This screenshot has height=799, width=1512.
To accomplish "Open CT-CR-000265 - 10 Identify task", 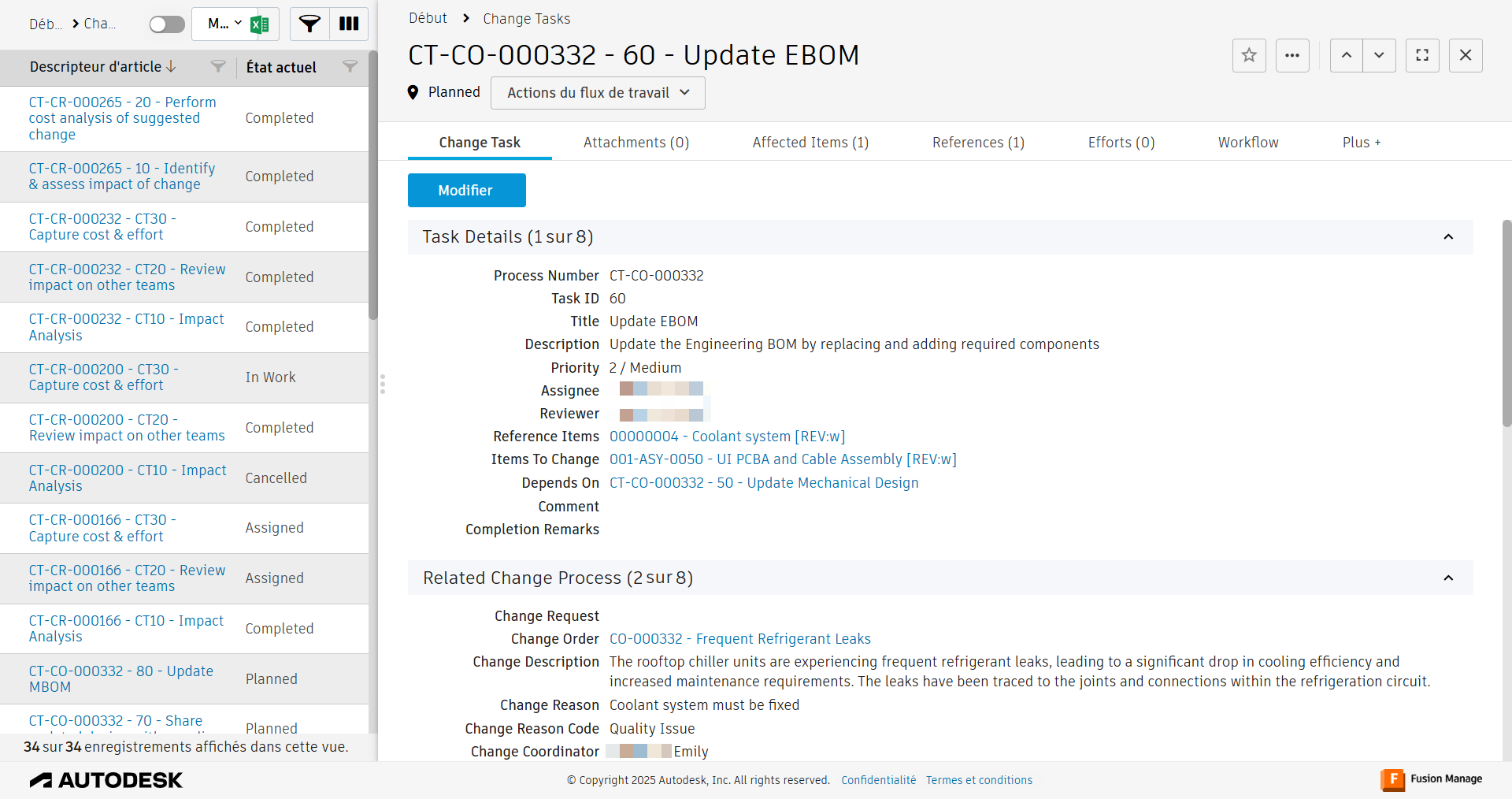I will click(x=122, y=177).
